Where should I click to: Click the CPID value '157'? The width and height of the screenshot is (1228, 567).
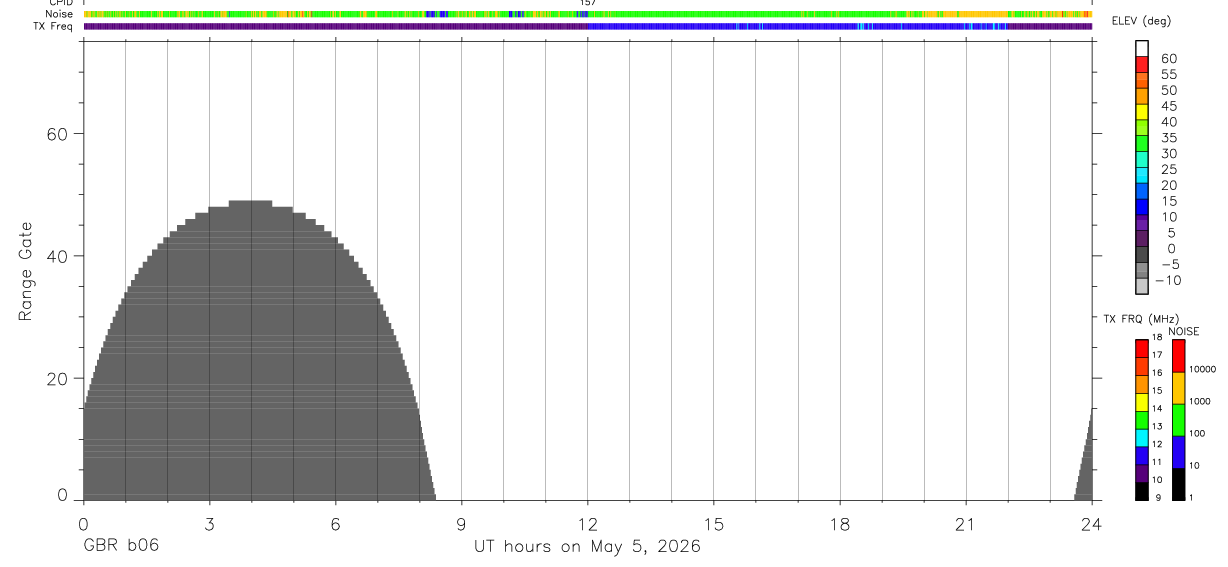pyautogui.click(x=588, y=3)
